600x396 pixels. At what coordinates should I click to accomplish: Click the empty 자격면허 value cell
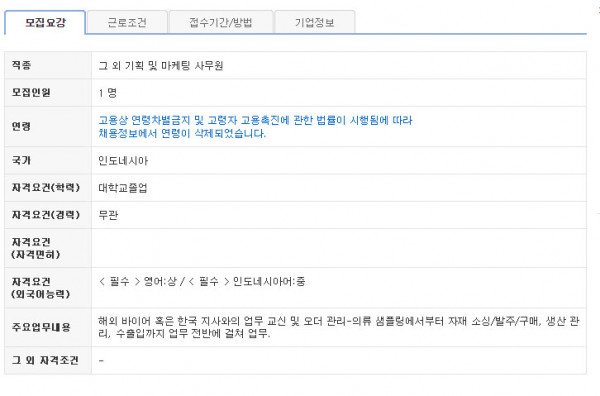[x=339, y=248]
